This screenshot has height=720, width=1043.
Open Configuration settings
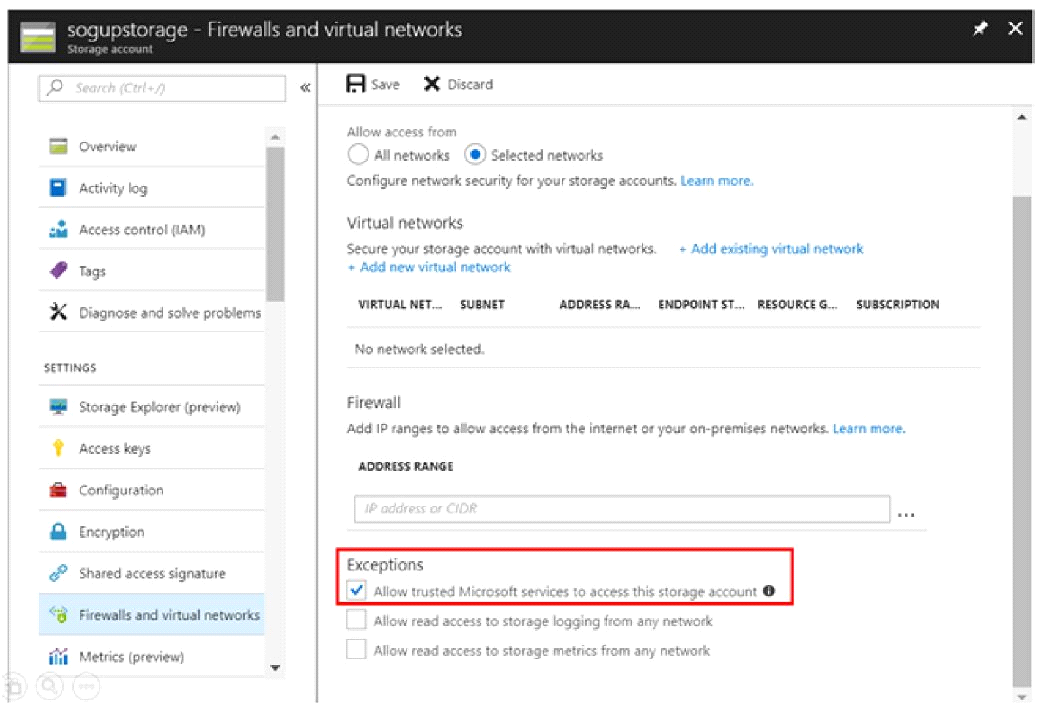[152, 490]
